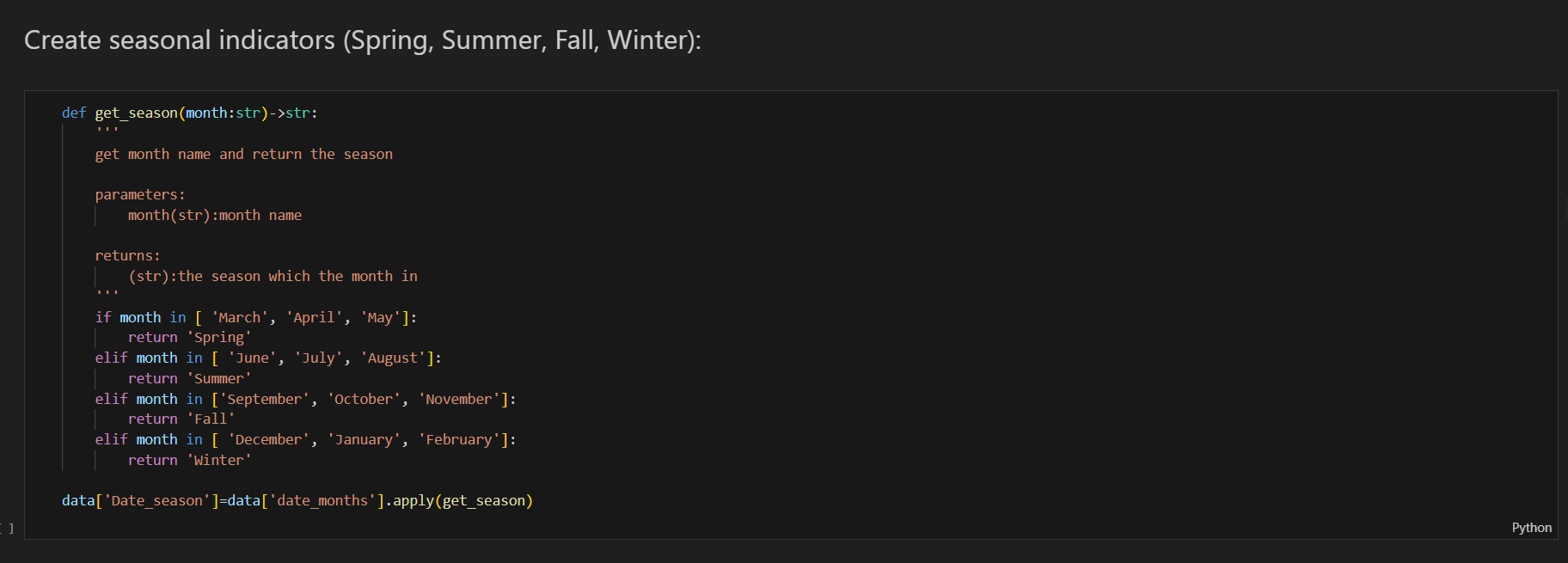The height and width of the screenshot is (563, 1568).
Task: Click the apply(get_season) call
Action: tap(462, 501)
